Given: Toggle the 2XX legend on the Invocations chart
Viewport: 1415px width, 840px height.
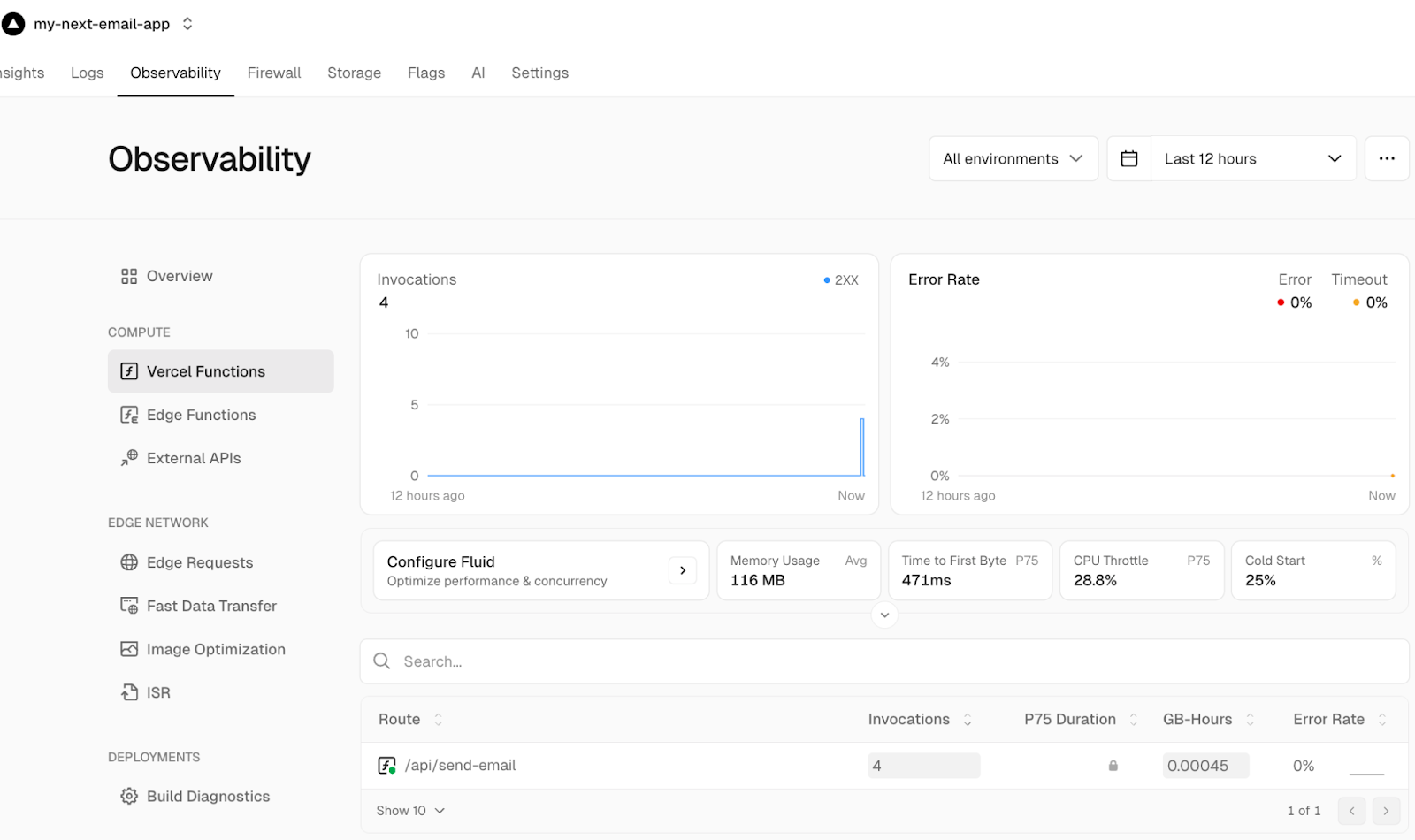Looking at the screenshot, I should [838, 279].
